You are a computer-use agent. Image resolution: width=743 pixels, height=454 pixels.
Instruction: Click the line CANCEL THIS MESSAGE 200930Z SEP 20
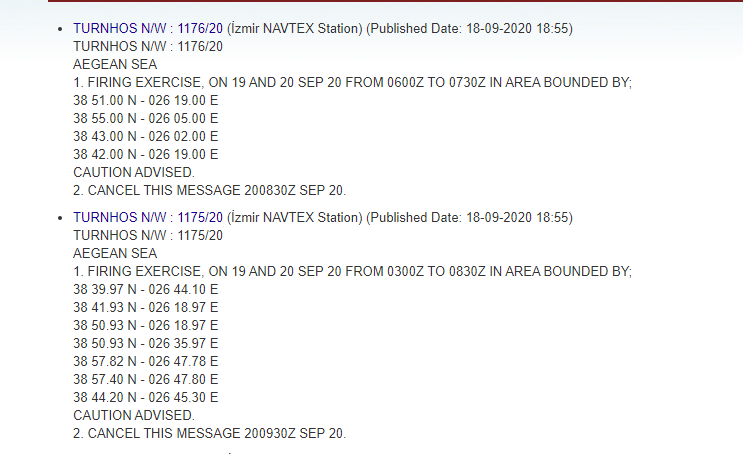pos(209,434)
